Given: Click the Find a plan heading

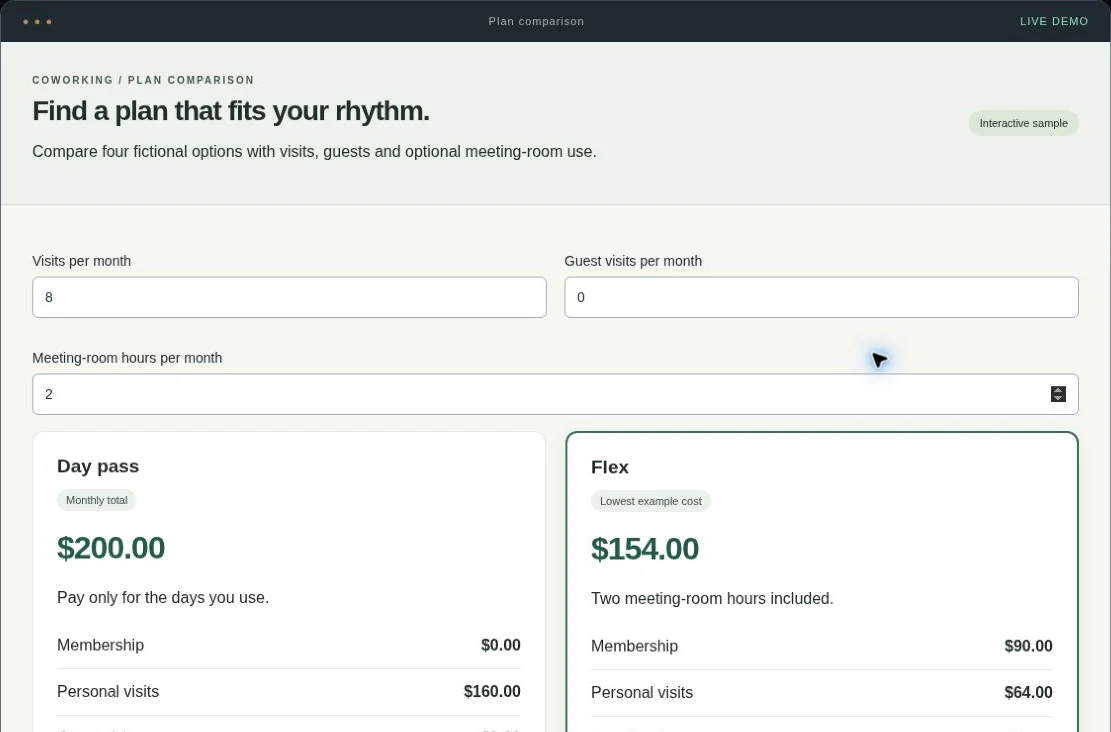Looking at the screenshot, I should pos(231,111).
